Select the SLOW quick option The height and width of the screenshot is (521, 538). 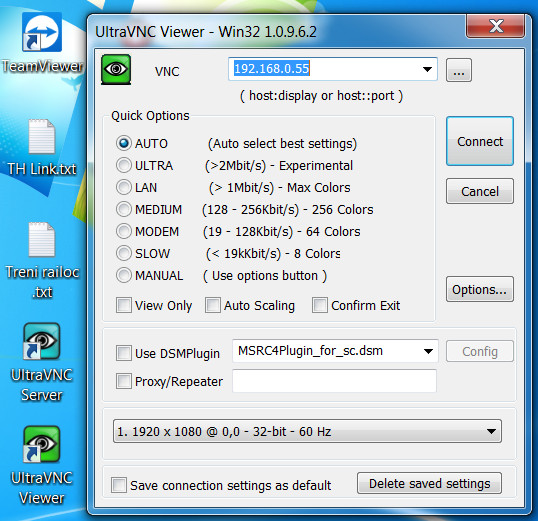pyautogui.click(x=124, y=253)
